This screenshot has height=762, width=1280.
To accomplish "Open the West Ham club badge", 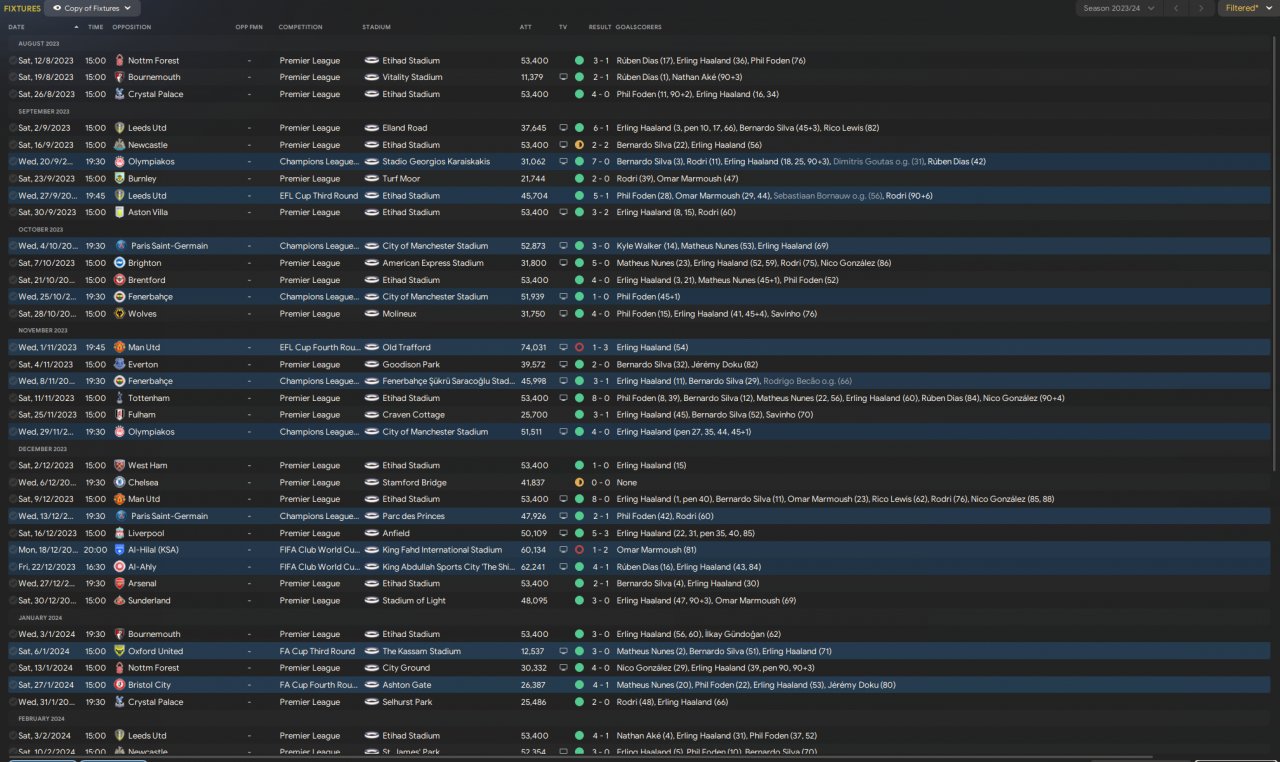I will pos(120,466).
